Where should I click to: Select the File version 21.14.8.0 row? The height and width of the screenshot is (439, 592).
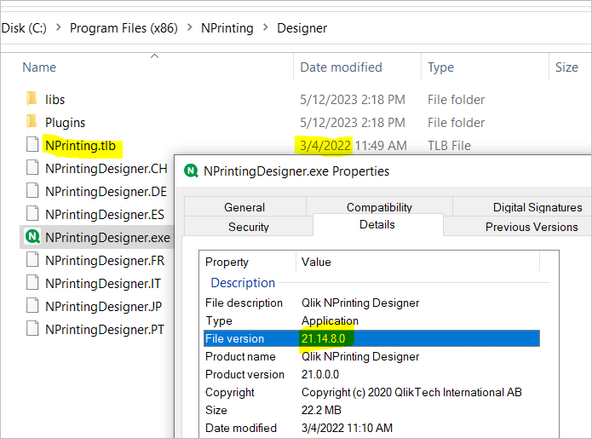tap(372, 338)
